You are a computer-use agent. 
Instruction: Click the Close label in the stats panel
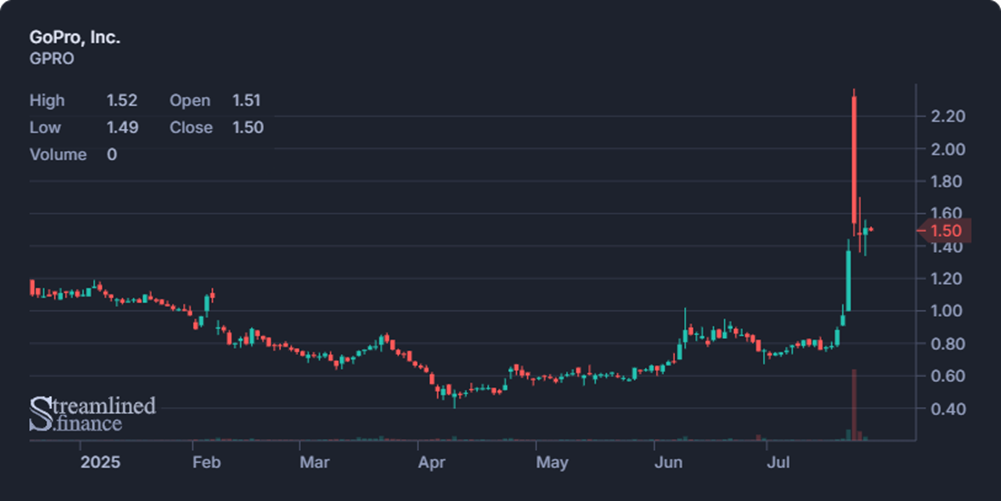(191, 128)
